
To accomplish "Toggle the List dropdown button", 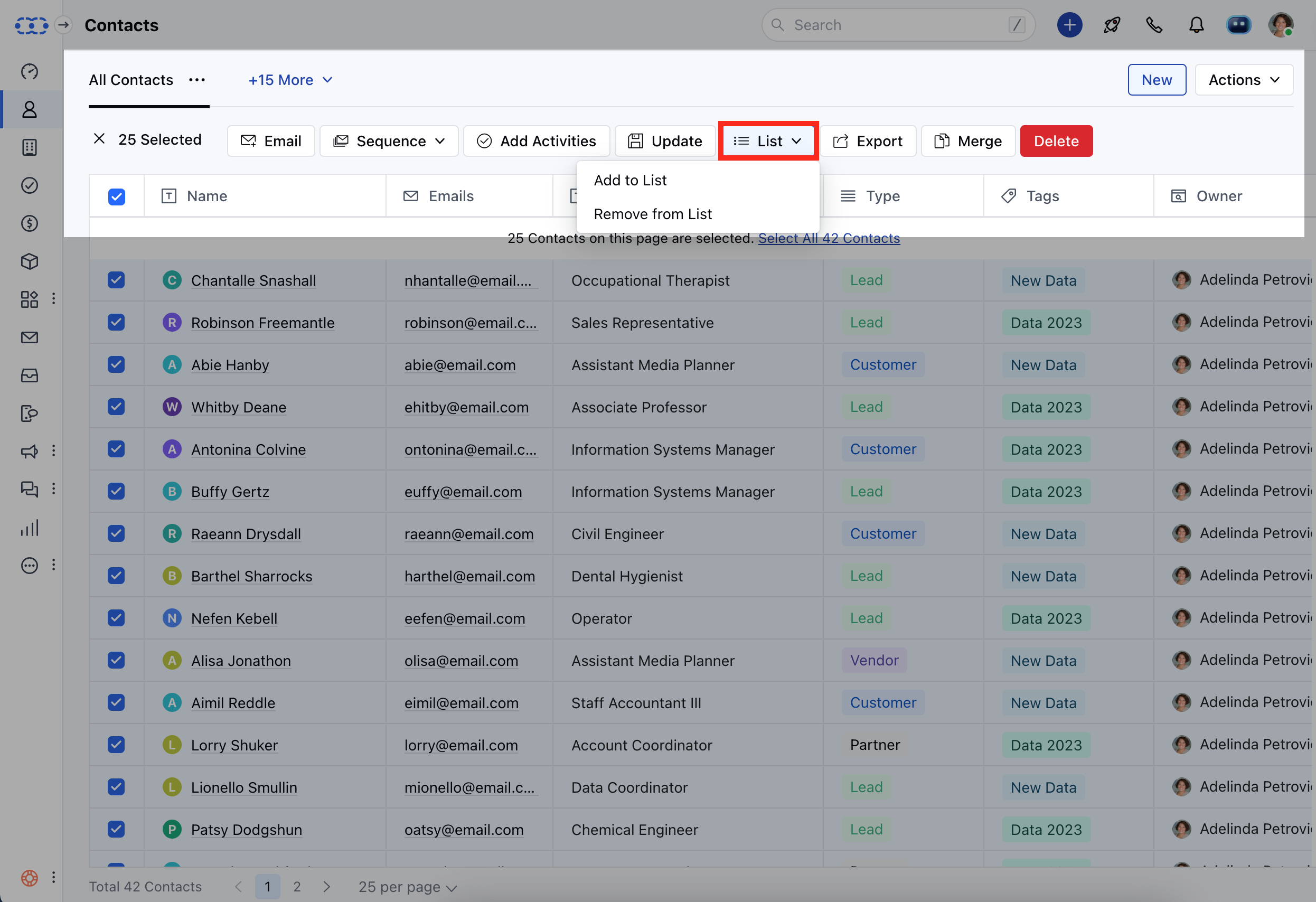I will 768,141.
